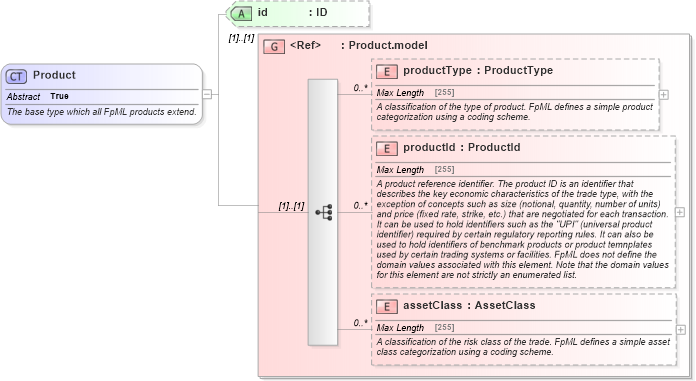Click the E element icon of assetClass
Viewport: 696px width, 381px height.
[x=387, y=306]
